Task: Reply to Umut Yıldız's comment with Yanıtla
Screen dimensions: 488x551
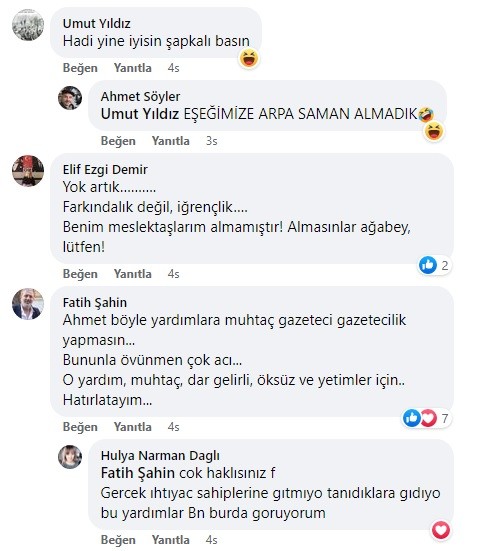Action: (133, 68)
